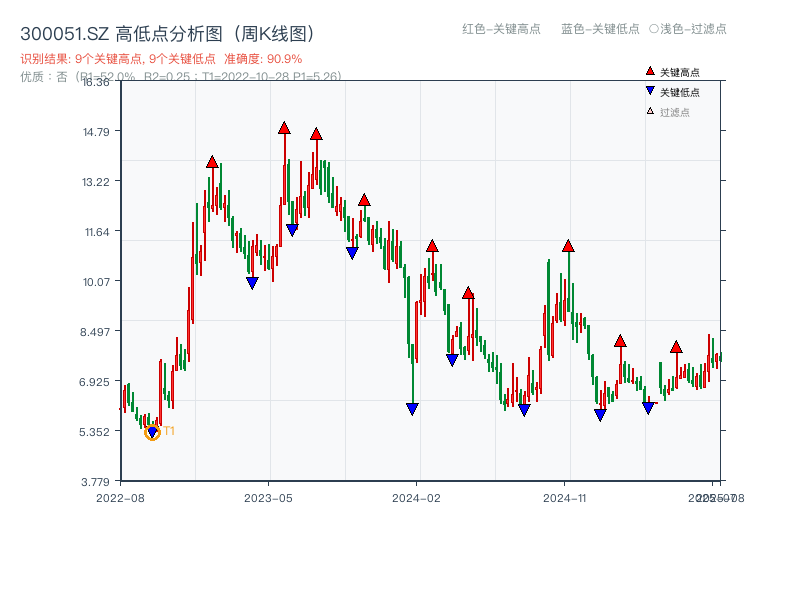Click the red triangle marker at the 14.79 peak

pyautogui.click(x=285, y=128)
